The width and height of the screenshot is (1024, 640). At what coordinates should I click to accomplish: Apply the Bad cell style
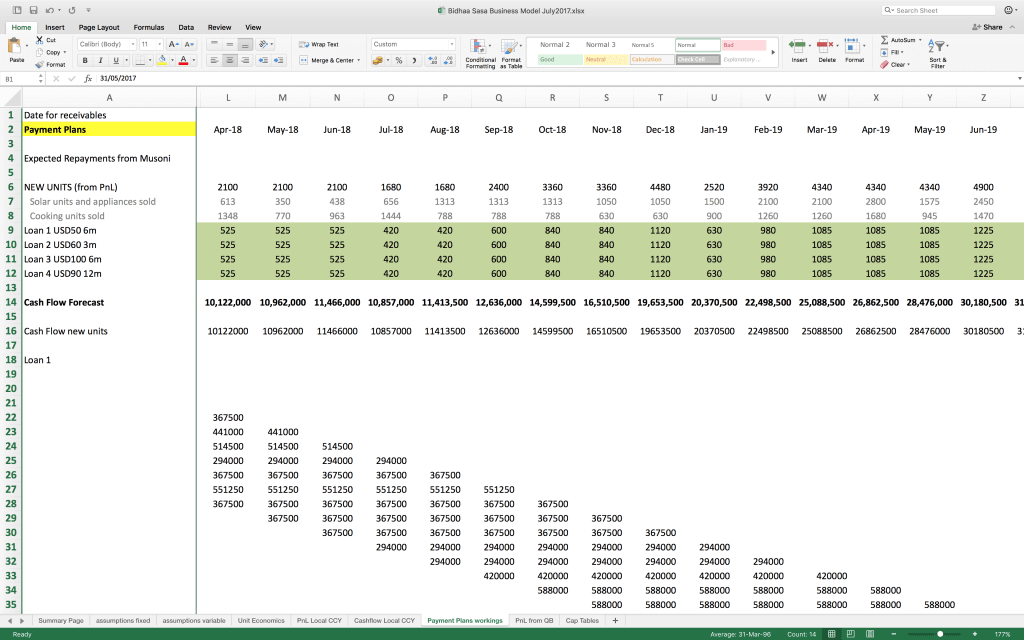pos(743,45)
